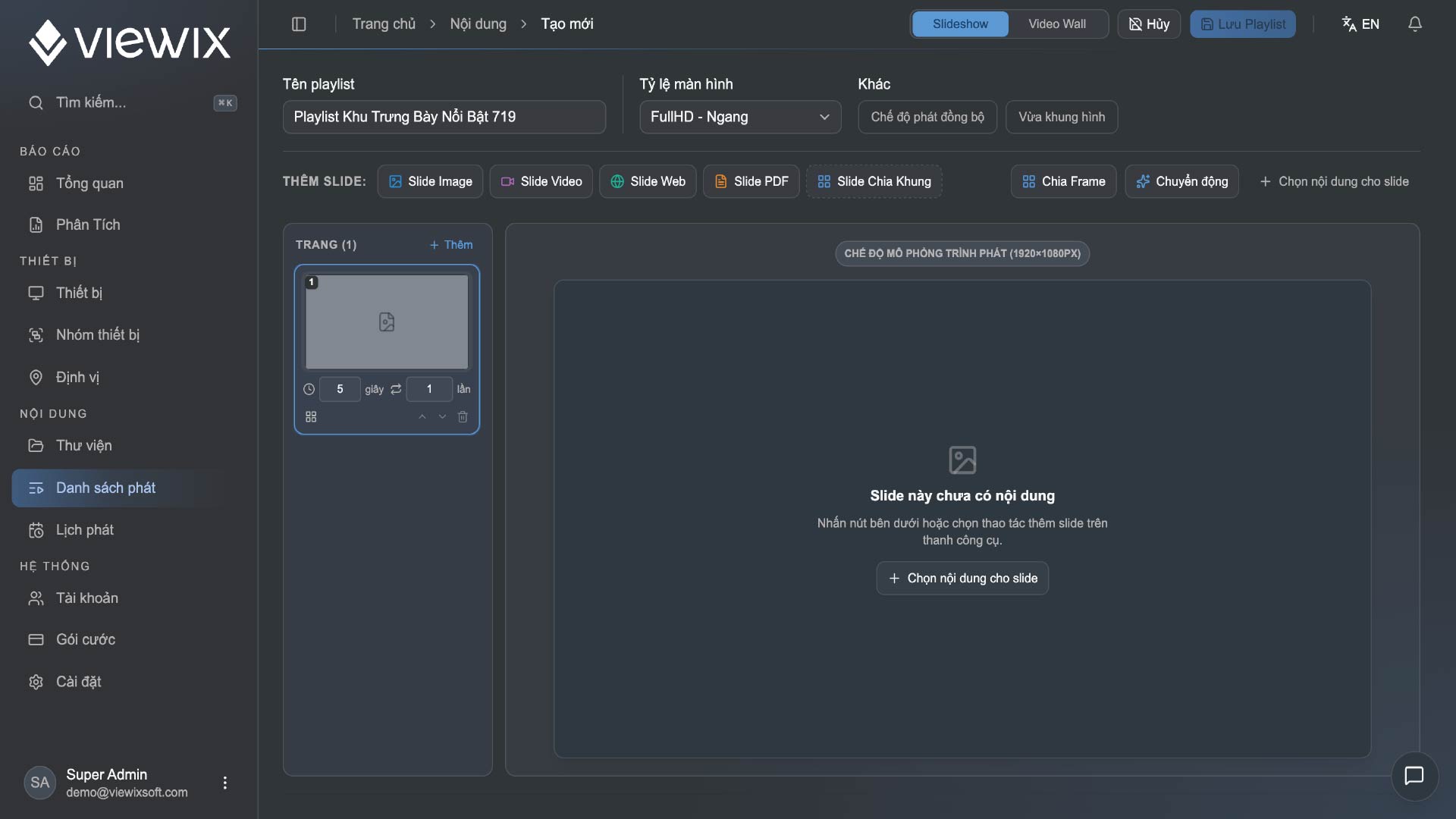
Task: Click center Chọn nội dung cho slide button
Action: coord(962,579)
